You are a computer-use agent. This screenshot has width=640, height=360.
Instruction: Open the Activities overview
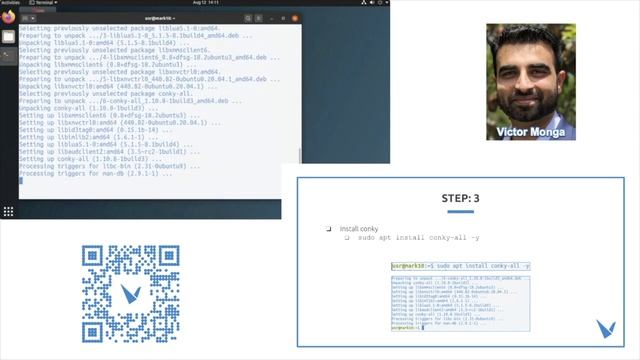(x=10, y=2)
